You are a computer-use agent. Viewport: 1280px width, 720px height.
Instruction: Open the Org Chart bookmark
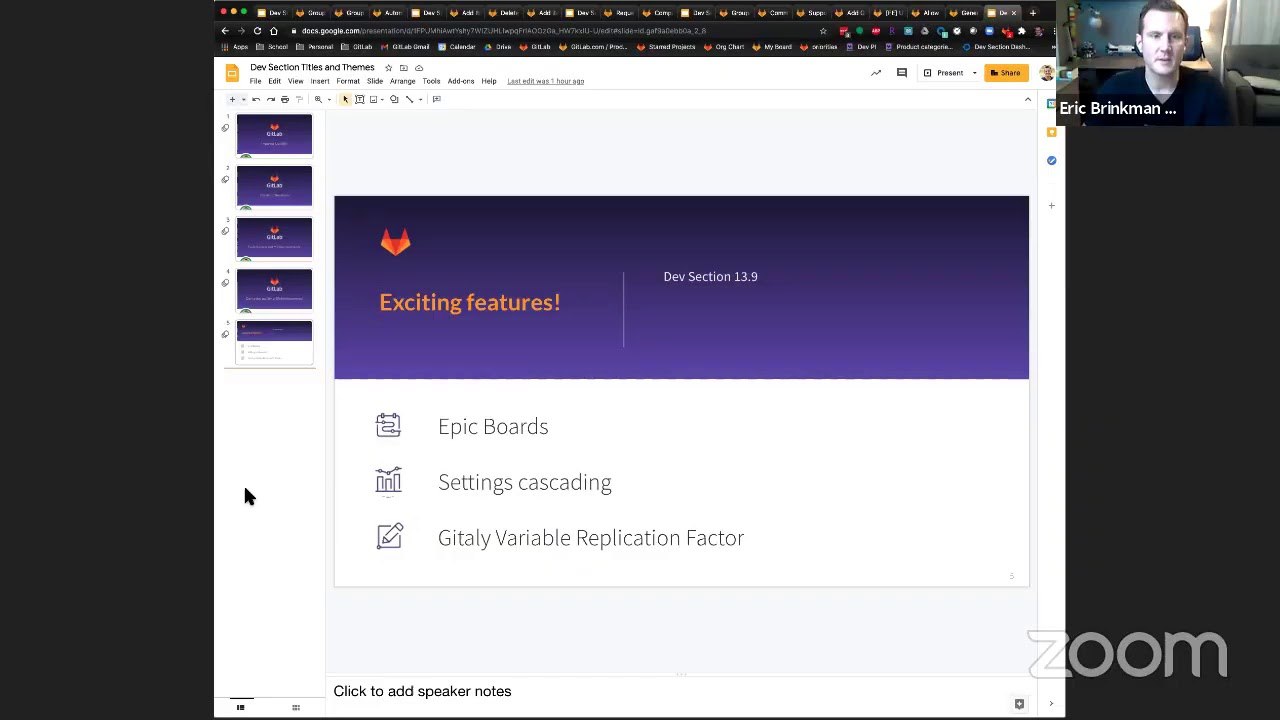724,47
